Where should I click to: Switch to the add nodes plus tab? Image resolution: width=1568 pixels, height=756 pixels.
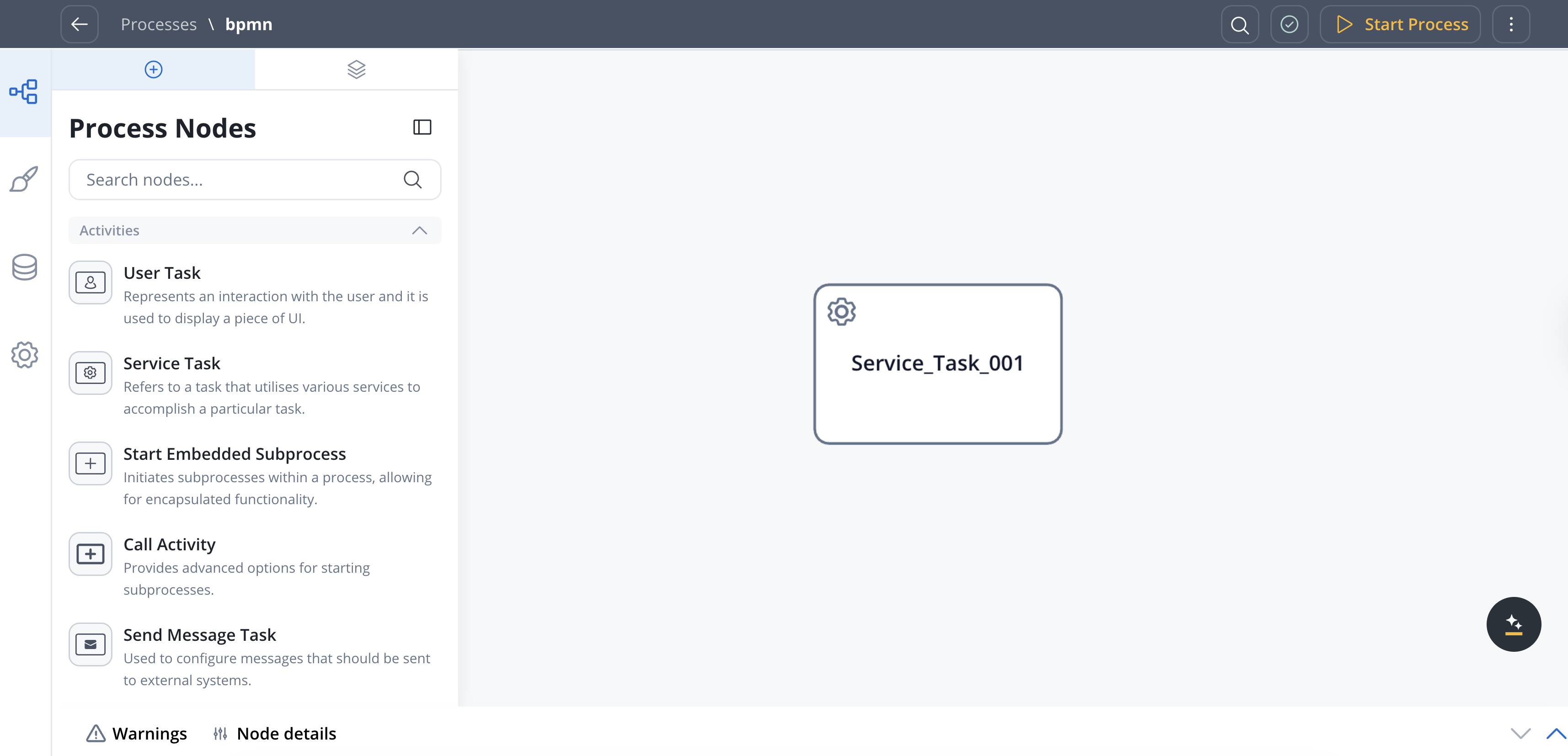point(154,69)
